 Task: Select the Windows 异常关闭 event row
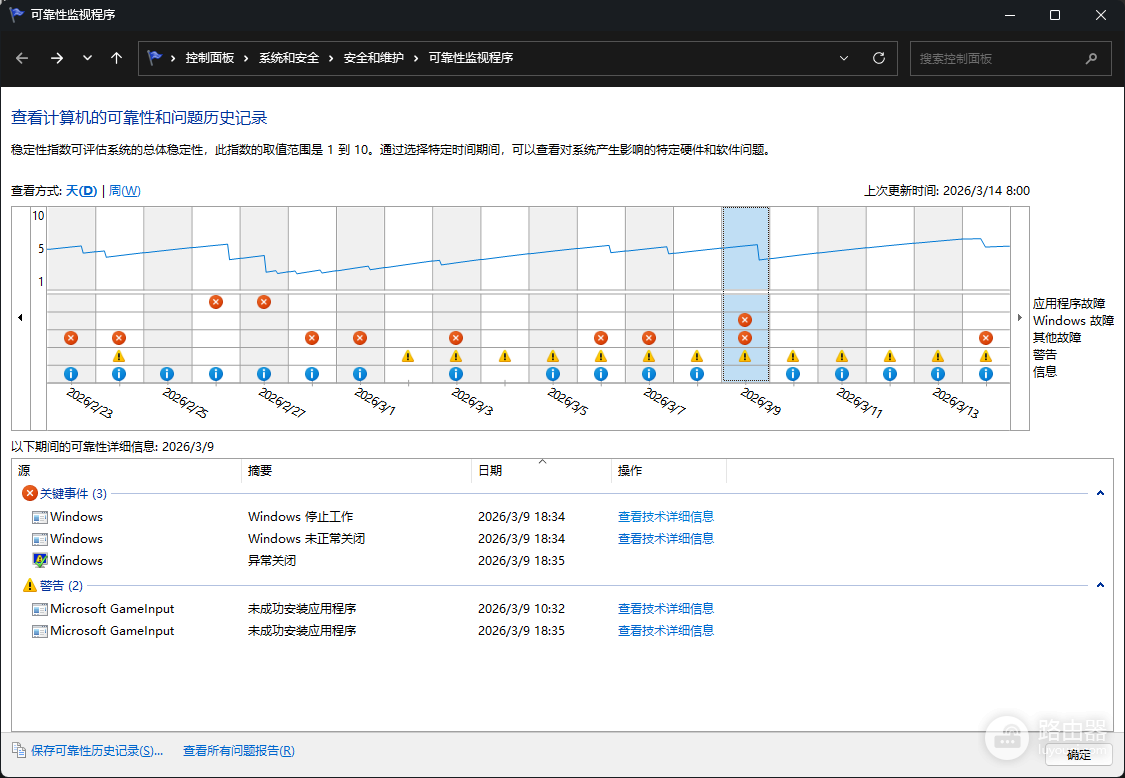(562, 561)
